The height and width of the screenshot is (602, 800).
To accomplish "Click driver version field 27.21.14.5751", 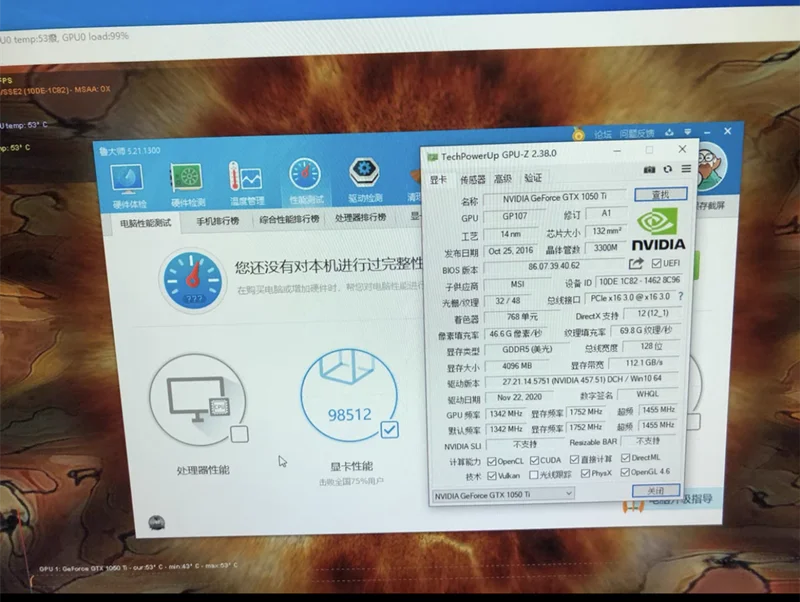I will [x=582, y=380].
